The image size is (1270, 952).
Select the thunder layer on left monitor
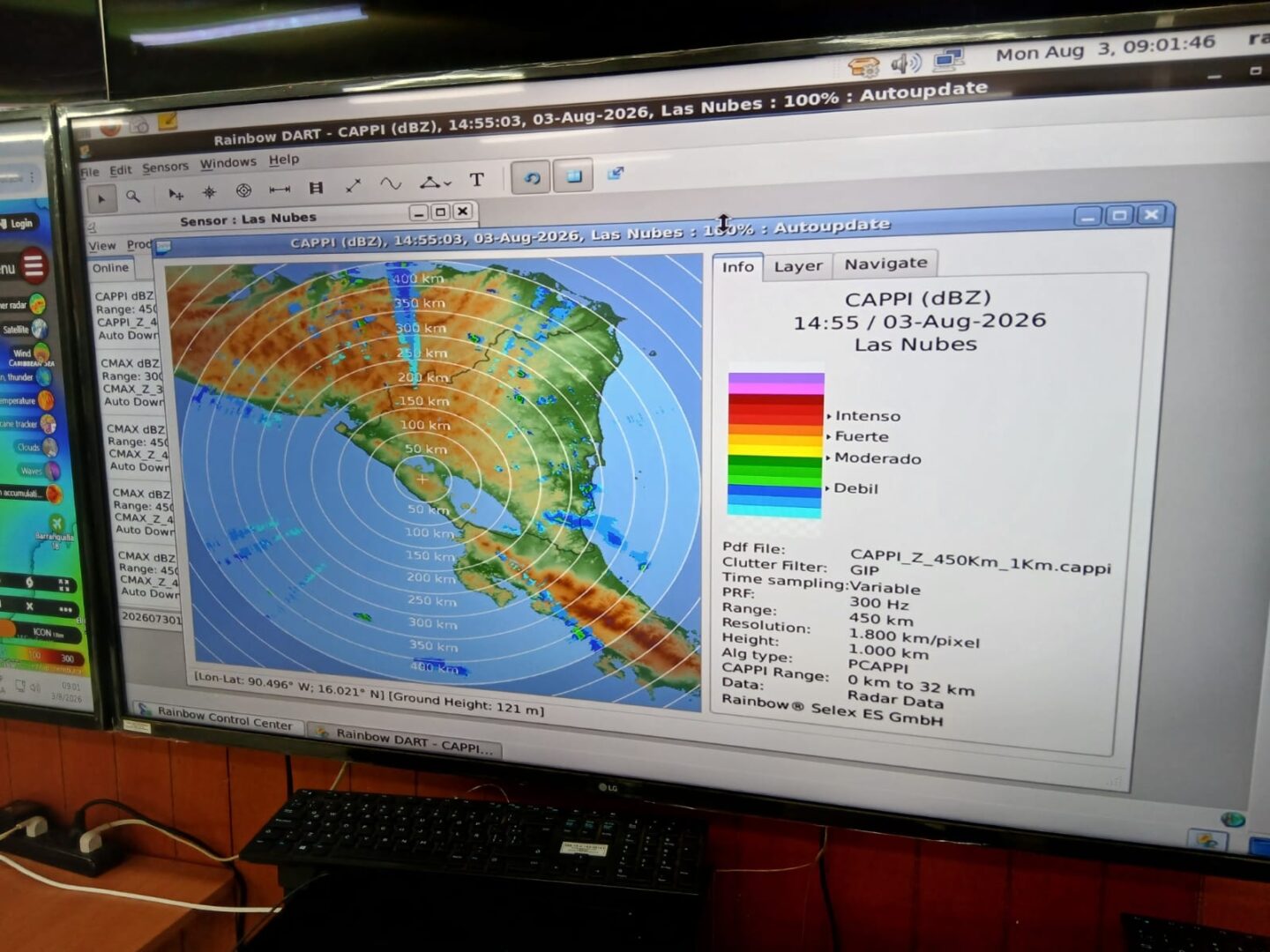point(26,377)
